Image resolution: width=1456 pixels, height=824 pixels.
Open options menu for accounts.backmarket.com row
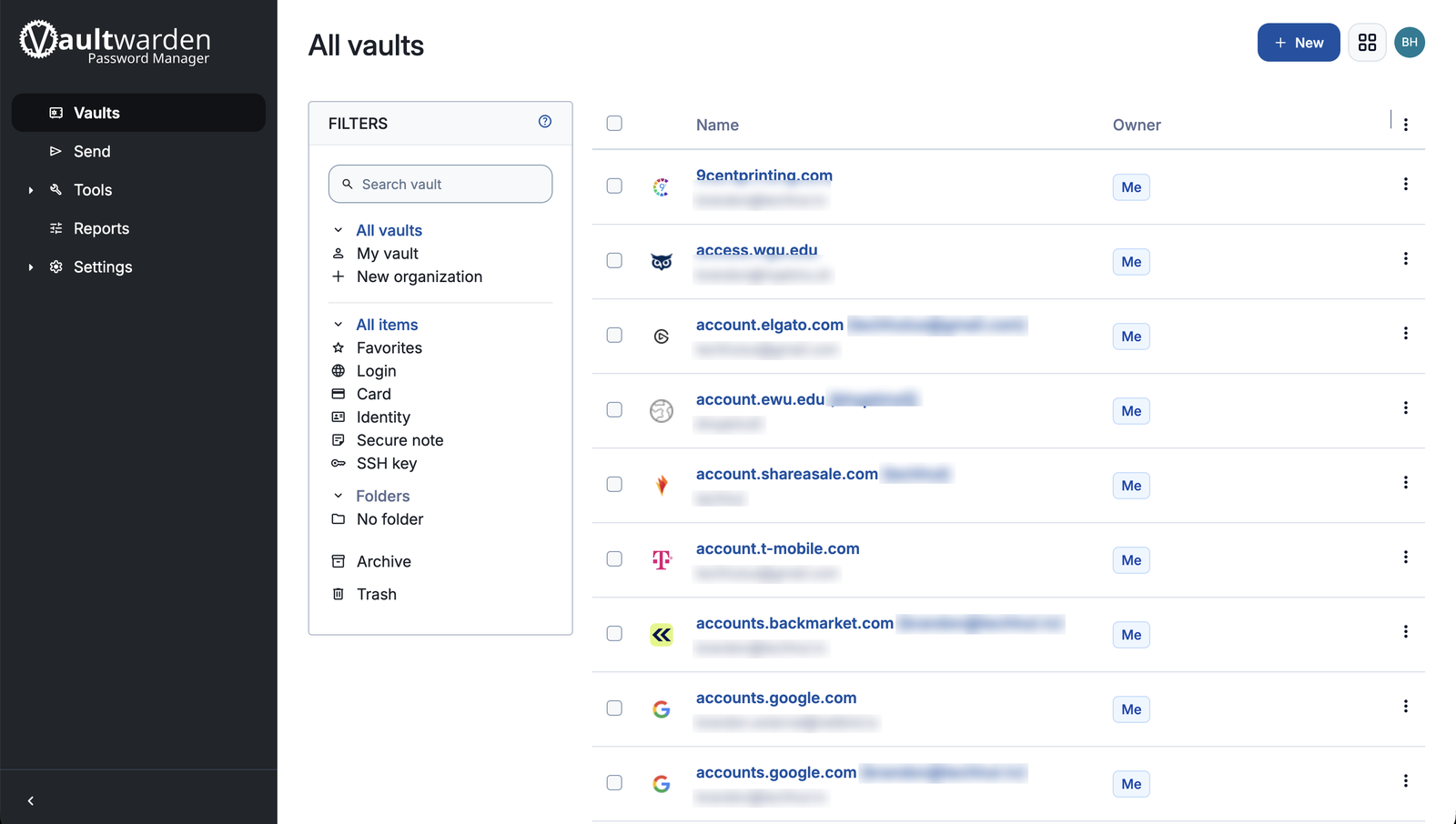coord(1406,632)
